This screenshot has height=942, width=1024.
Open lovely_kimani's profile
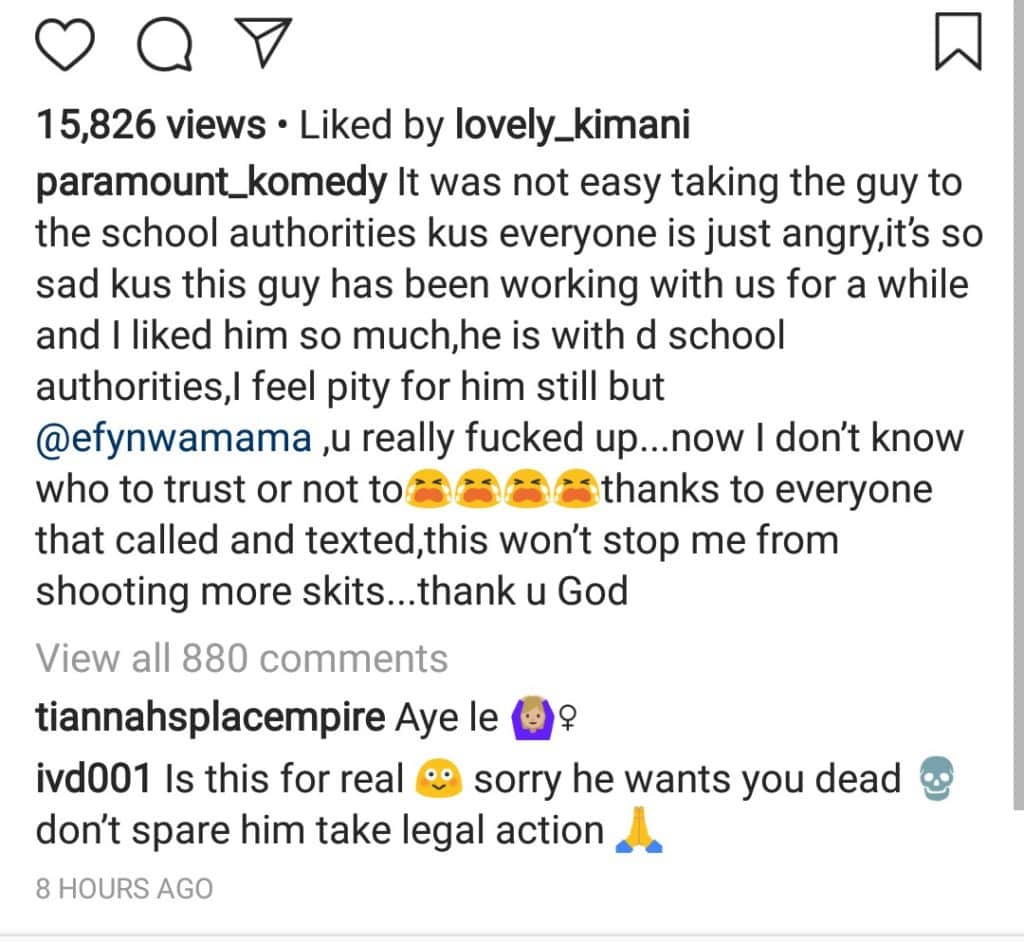click(x=572, y=124)
